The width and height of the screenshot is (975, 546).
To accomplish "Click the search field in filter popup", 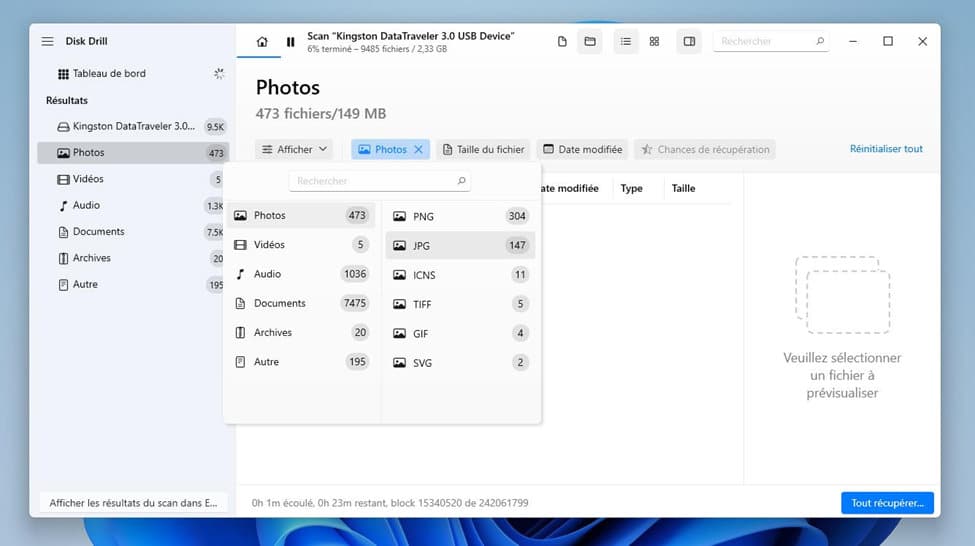I will click(379, 181).
